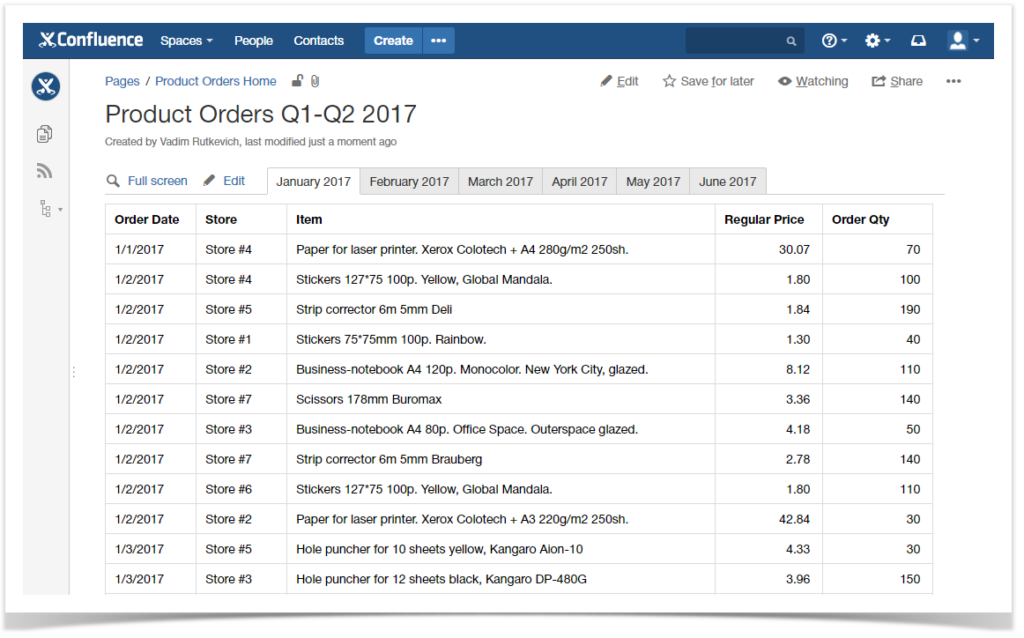Switch to the June 2017 tab
The height and width of the screenshot is (638, 1024).
coord(727,181)
